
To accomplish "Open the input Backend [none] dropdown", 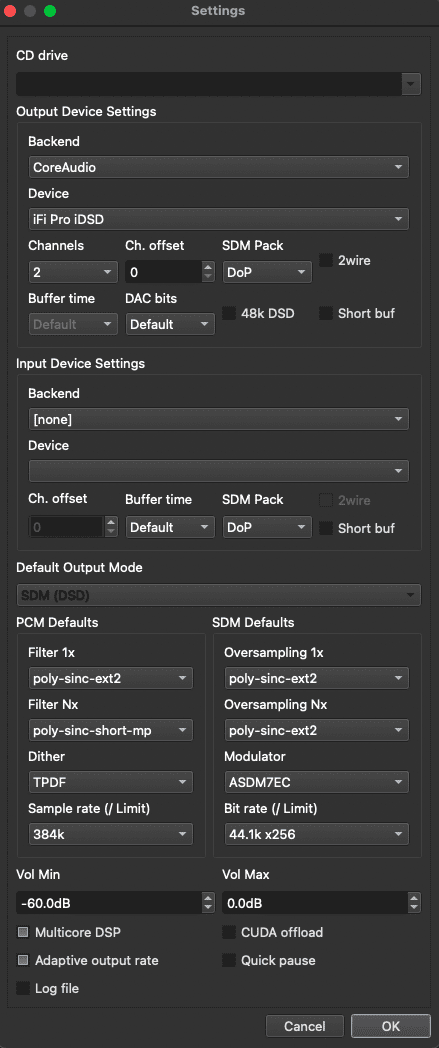I will [218, 419].
